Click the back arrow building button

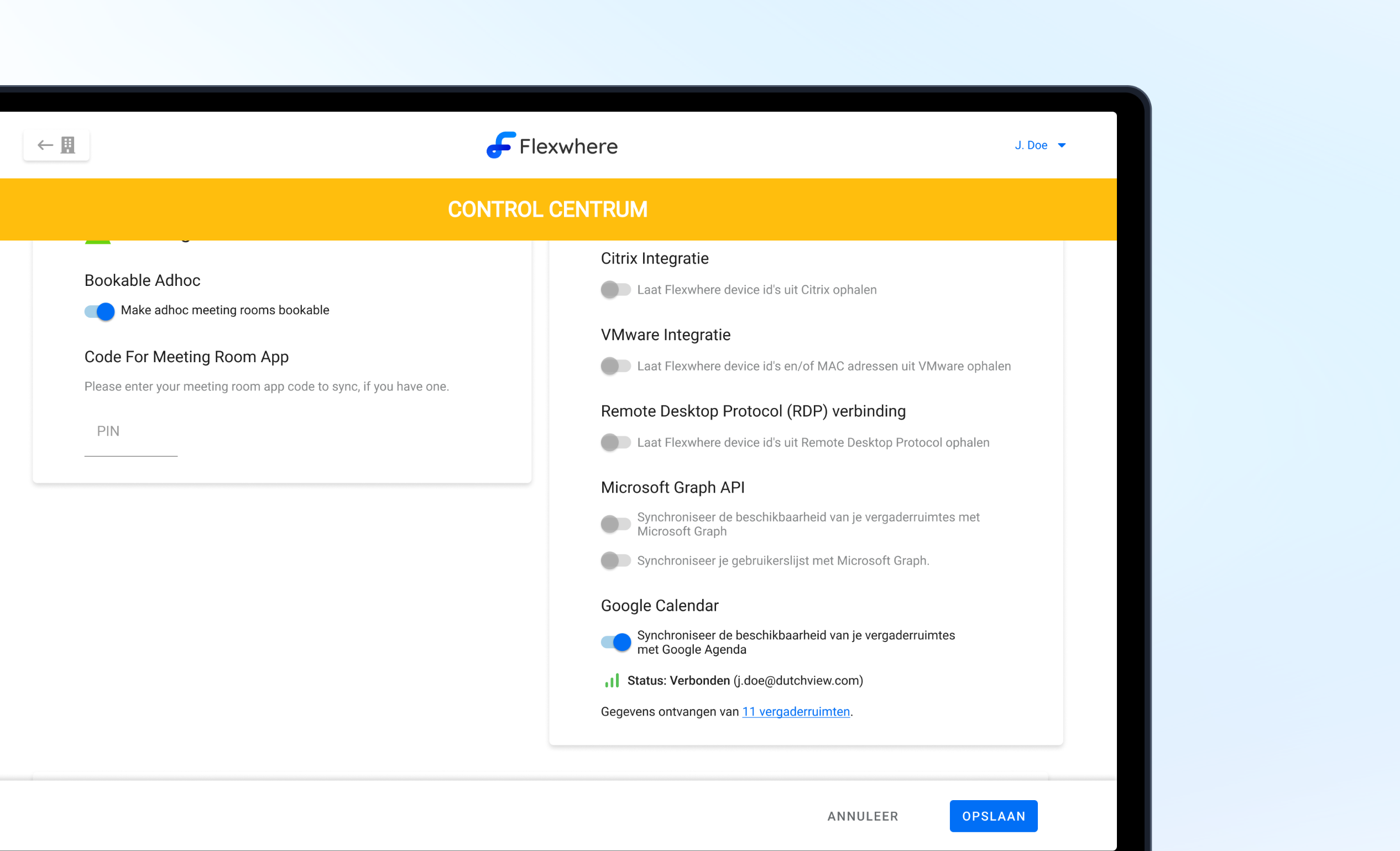(56, 145)
